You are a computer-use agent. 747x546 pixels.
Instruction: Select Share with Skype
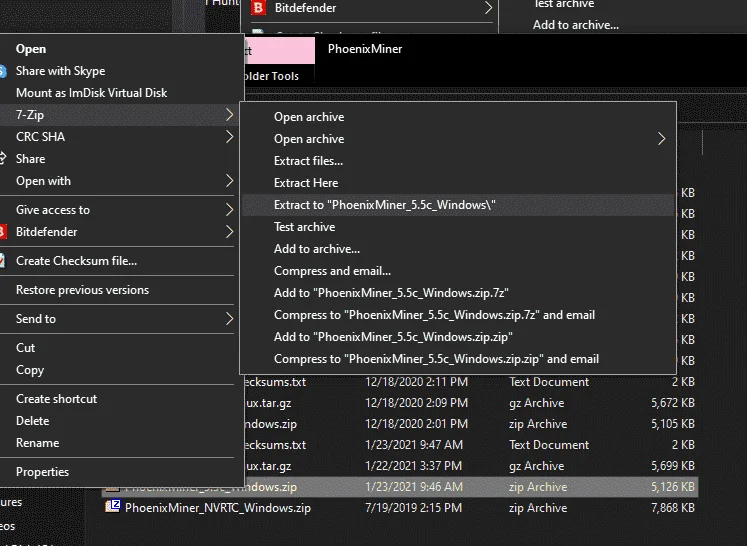[119, 71]
